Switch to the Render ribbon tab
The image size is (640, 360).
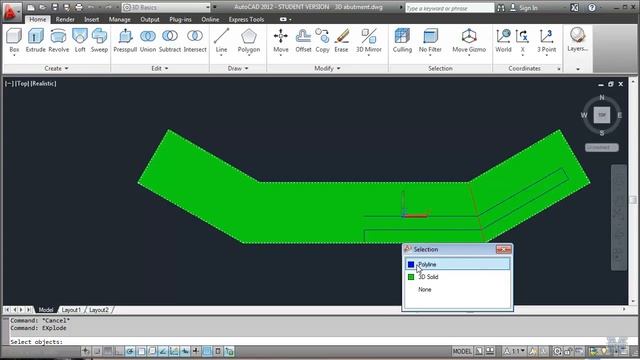[x=65, y=19]
